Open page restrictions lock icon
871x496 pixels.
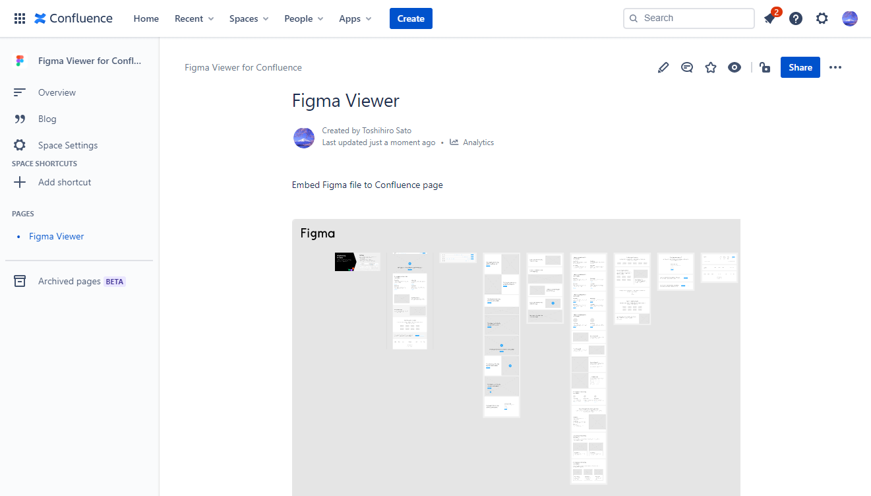pyautogui.click(x=765, y=67)
